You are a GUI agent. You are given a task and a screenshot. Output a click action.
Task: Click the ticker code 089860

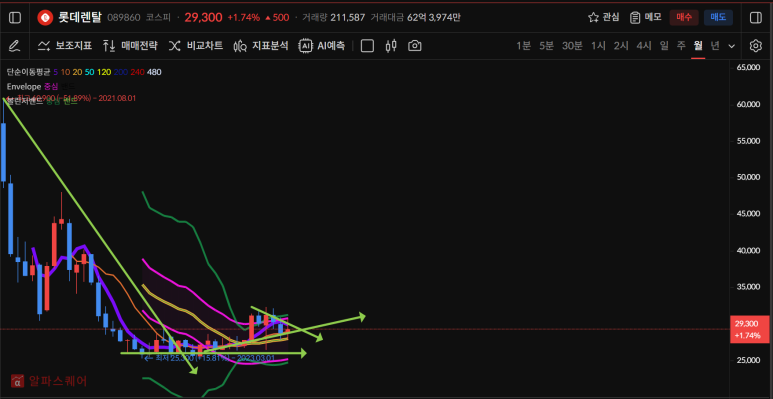pyautogui.click(x=124, y=18)
